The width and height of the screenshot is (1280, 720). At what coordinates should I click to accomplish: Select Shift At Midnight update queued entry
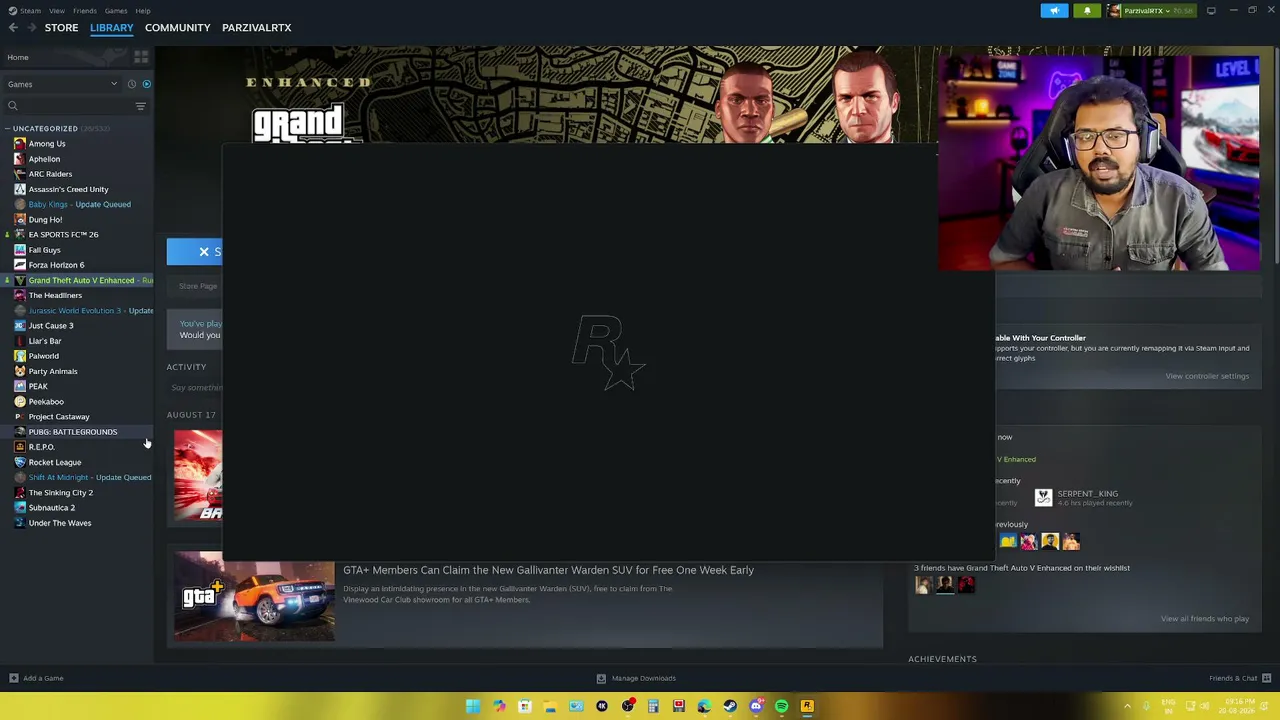[x=83, y=477]
